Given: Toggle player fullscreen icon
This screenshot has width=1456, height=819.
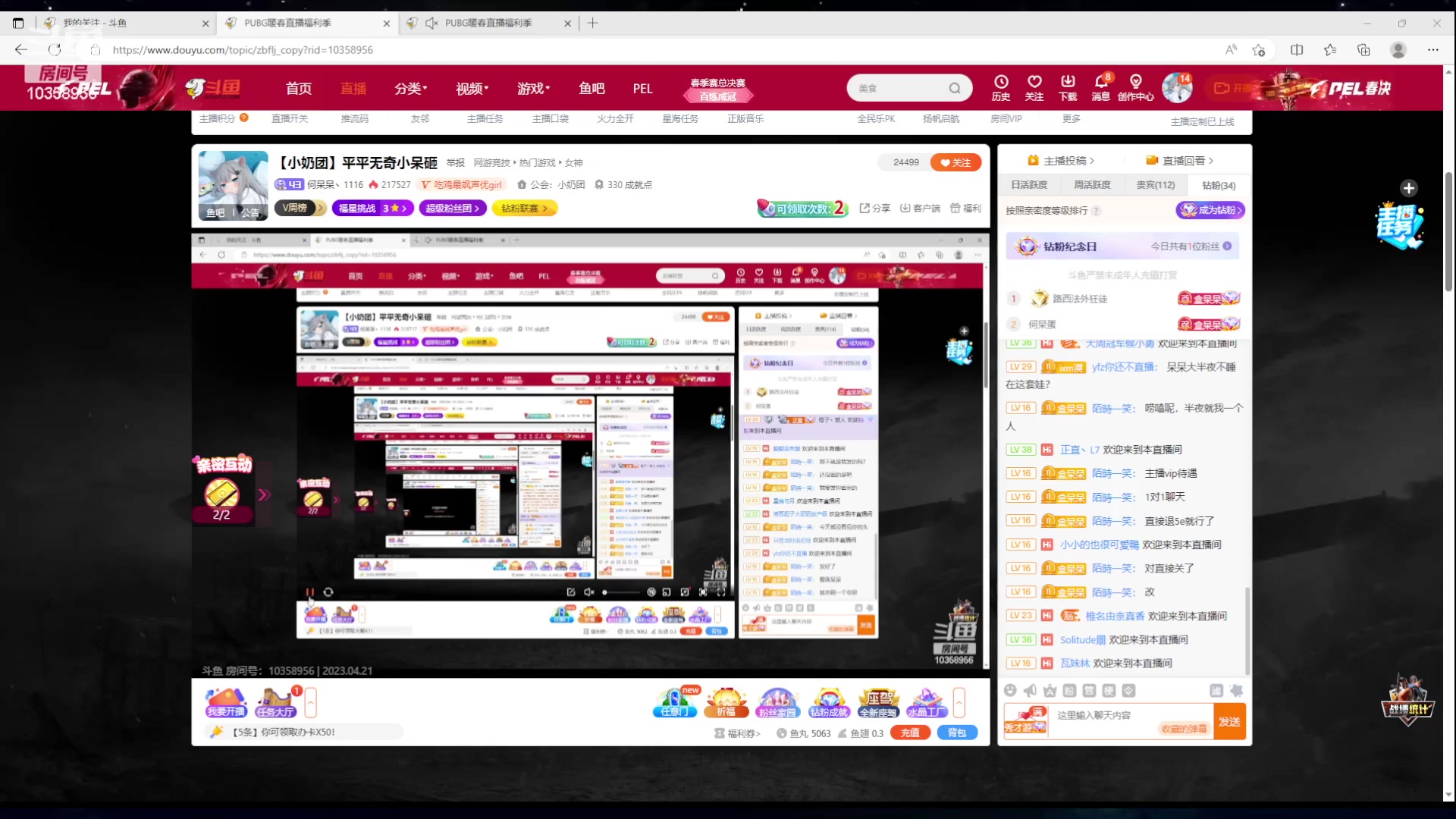Looking at the screenshot, I should (x=721, y=592).
